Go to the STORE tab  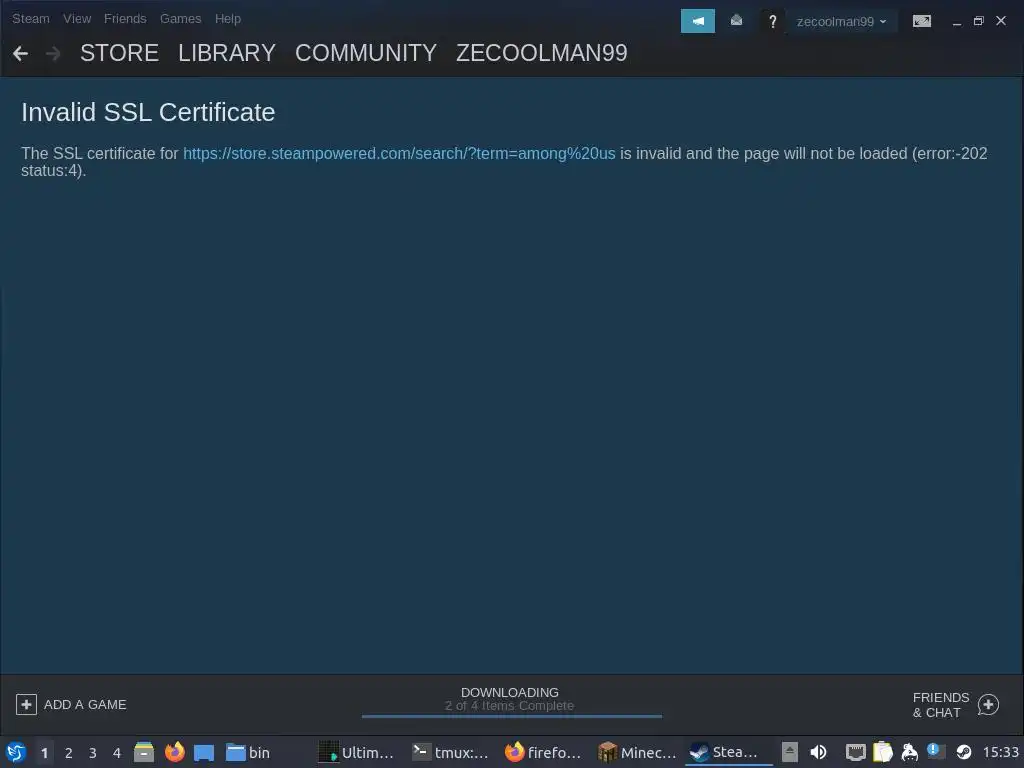click(120, 53)
